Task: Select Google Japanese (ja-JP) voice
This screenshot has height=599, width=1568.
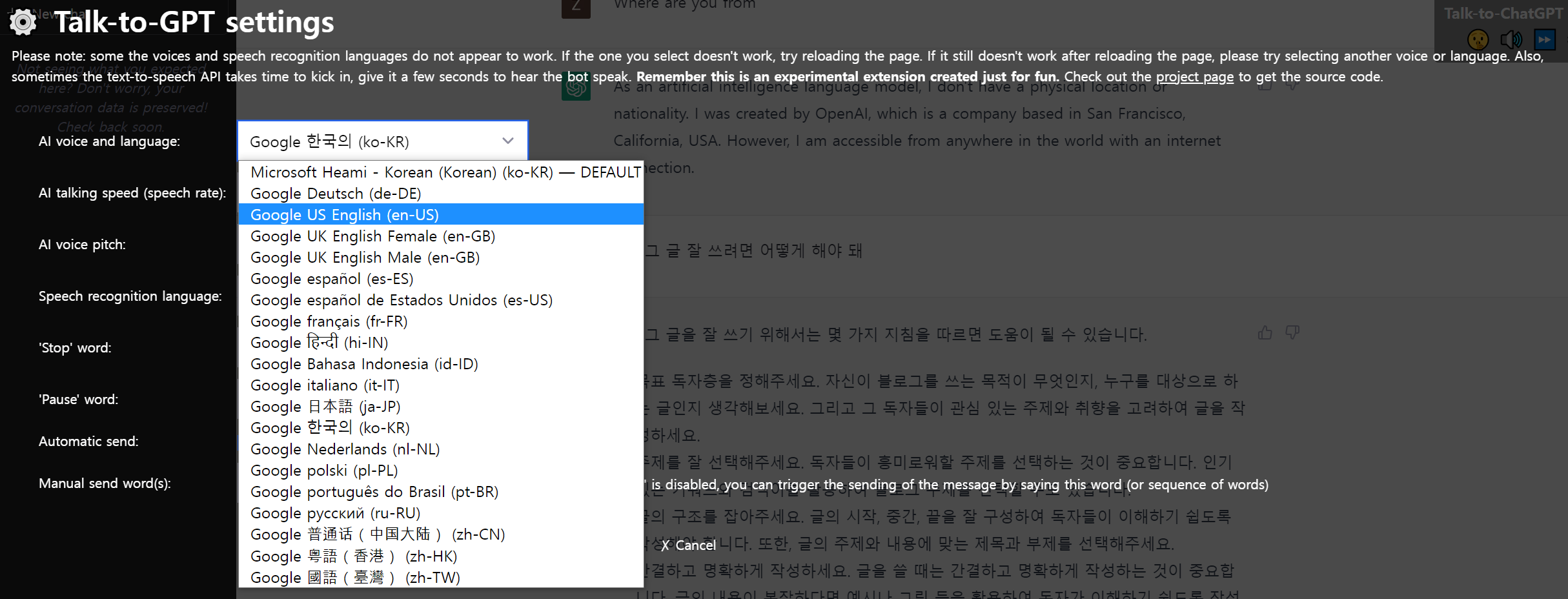Action: click(x=441, y=407)
